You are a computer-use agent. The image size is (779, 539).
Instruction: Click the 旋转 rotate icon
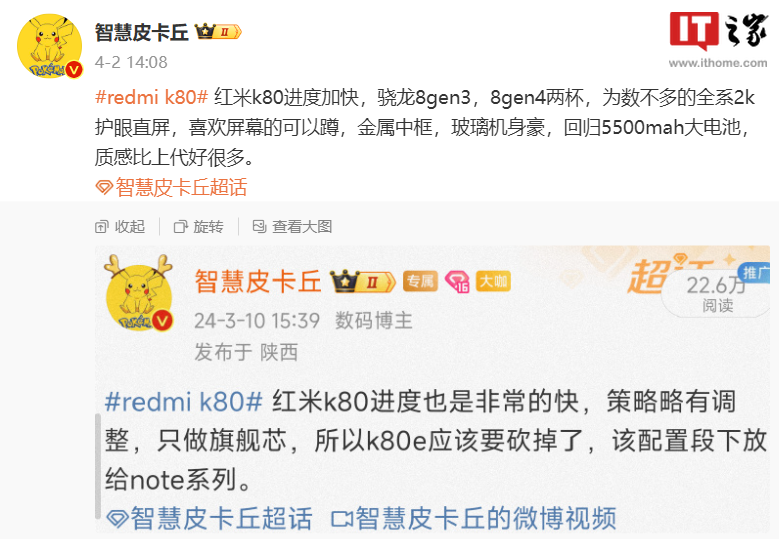180,227
